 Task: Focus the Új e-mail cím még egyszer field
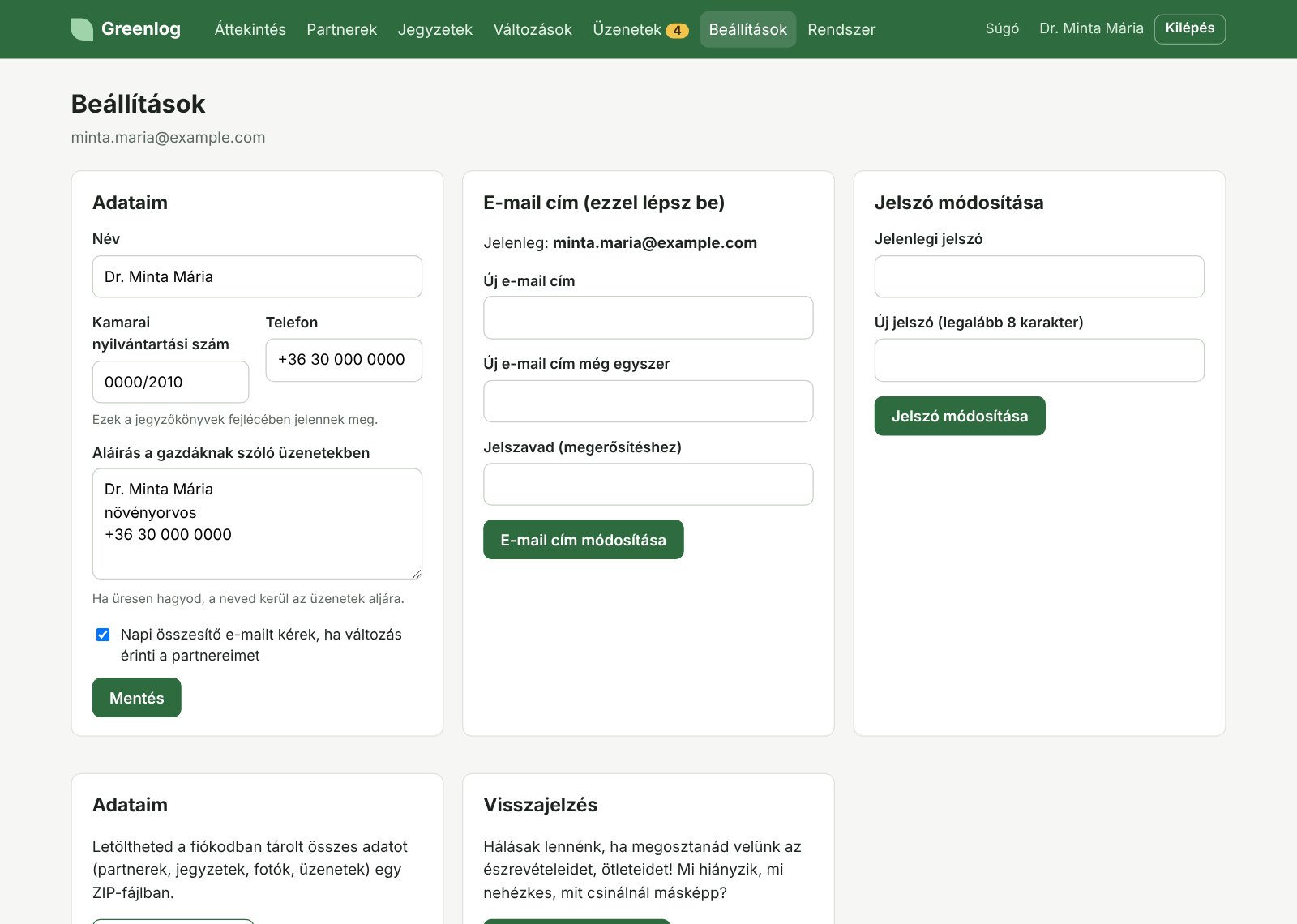648,401
